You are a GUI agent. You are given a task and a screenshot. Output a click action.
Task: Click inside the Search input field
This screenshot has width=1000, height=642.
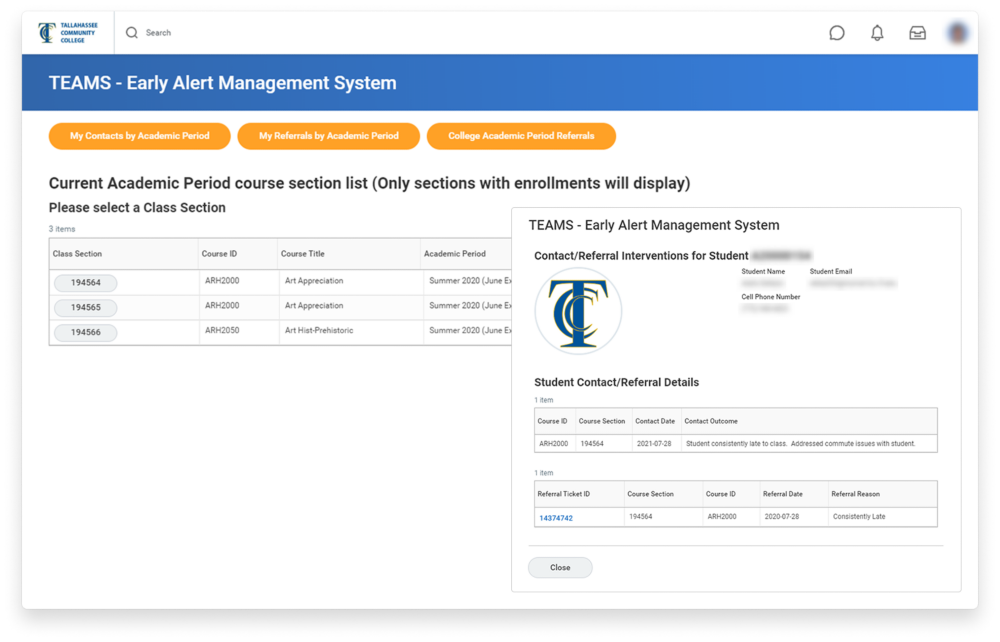200,32
